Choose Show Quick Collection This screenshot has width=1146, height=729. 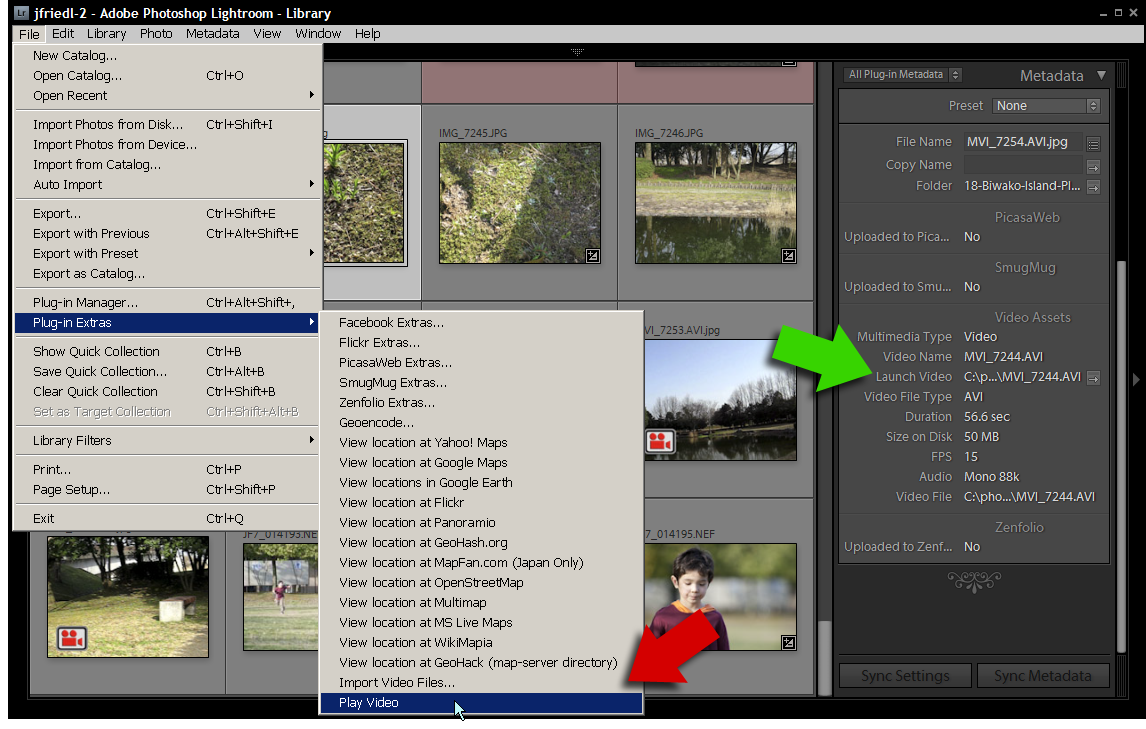point(168,352)
